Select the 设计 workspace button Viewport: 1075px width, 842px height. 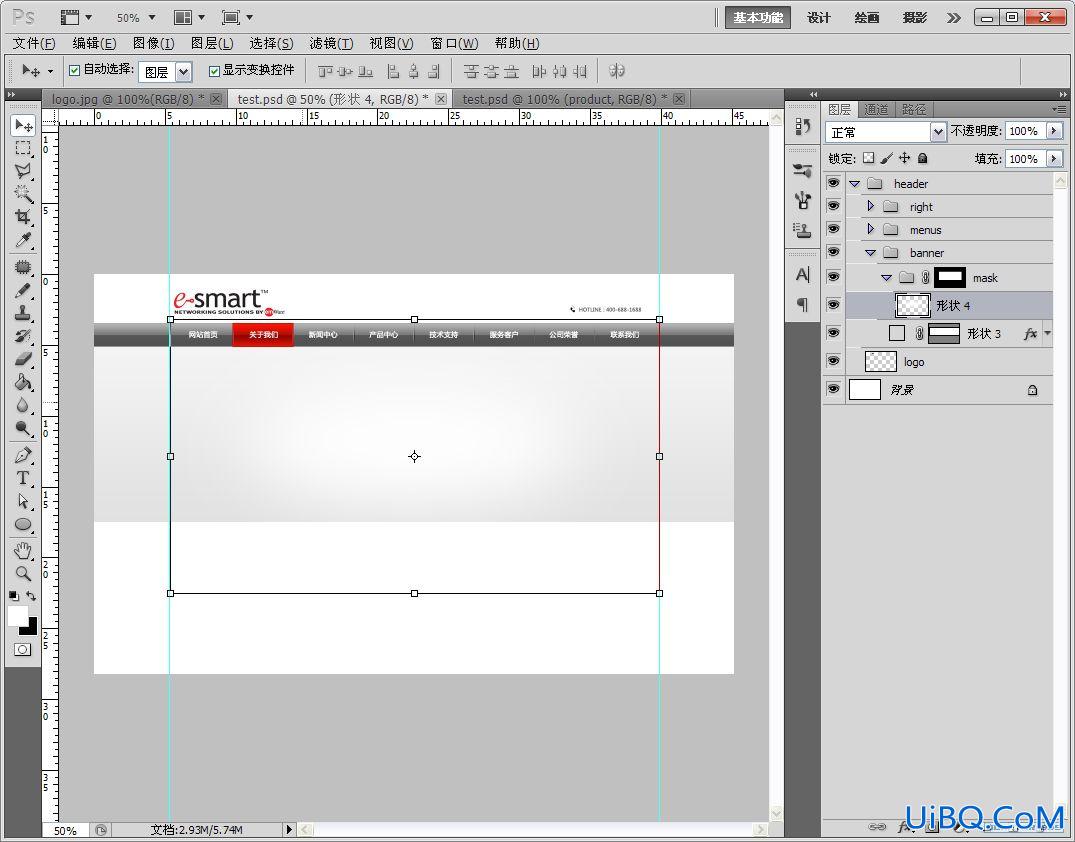(x=819, y=18)
